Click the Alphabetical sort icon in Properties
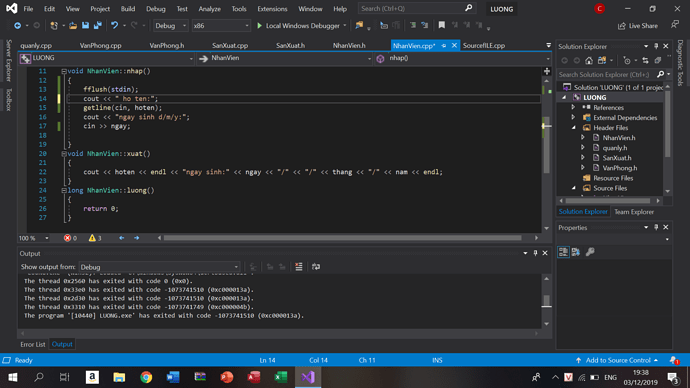Image resolution: width=690 pixels, height=388 pixels. coord(576,252)
